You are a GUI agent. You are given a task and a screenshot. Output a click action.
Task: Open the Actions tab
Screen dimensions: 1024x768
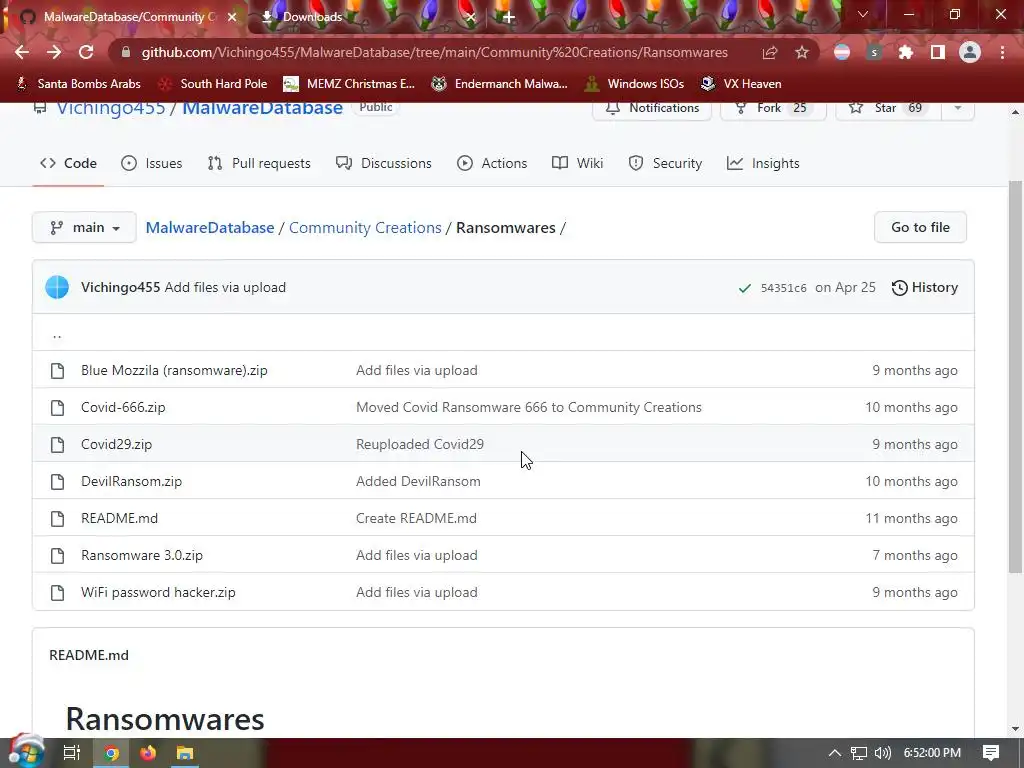[x=492, y=163]
